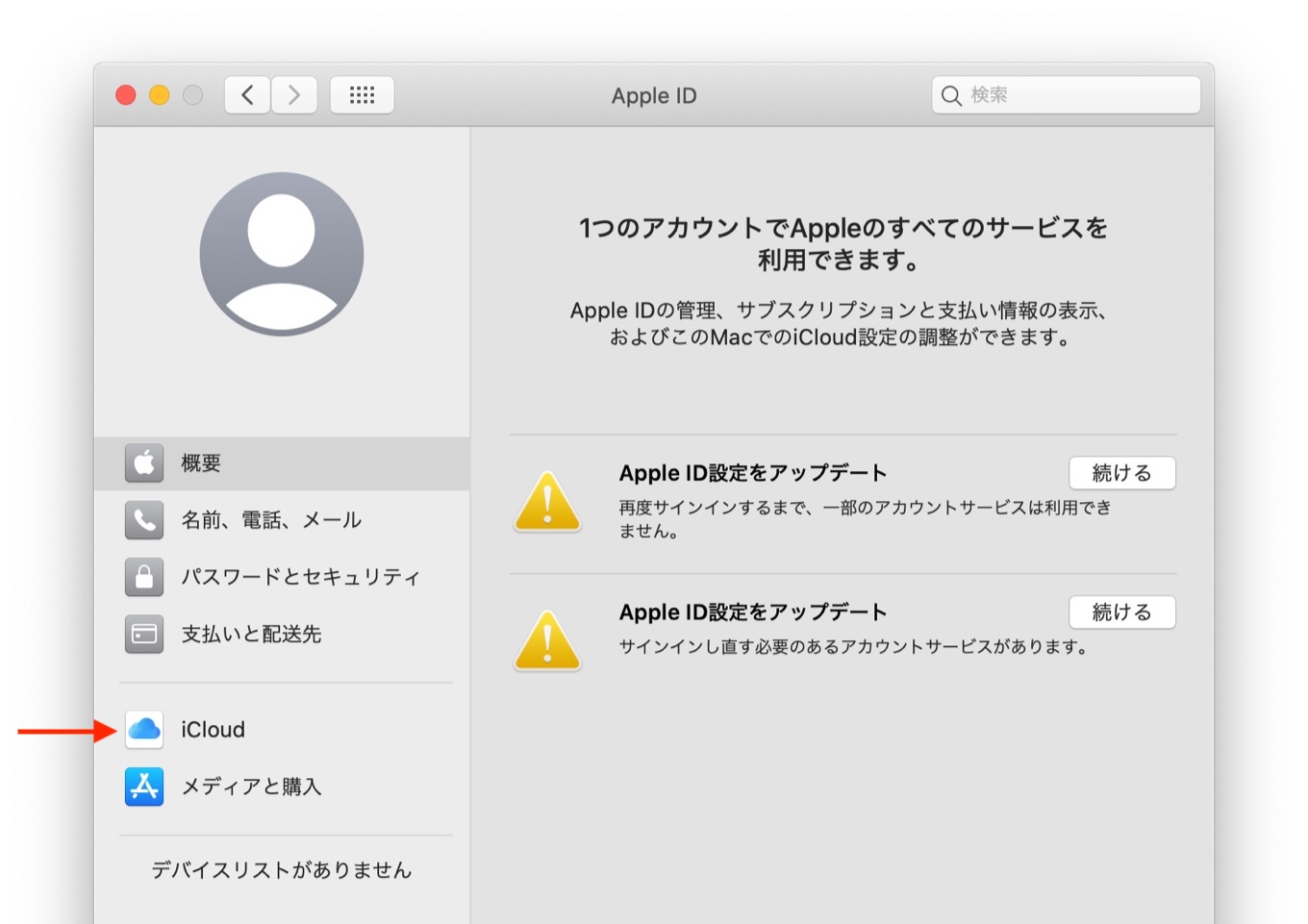Click the 1つのアカウントでApple heading

point(843,243)
